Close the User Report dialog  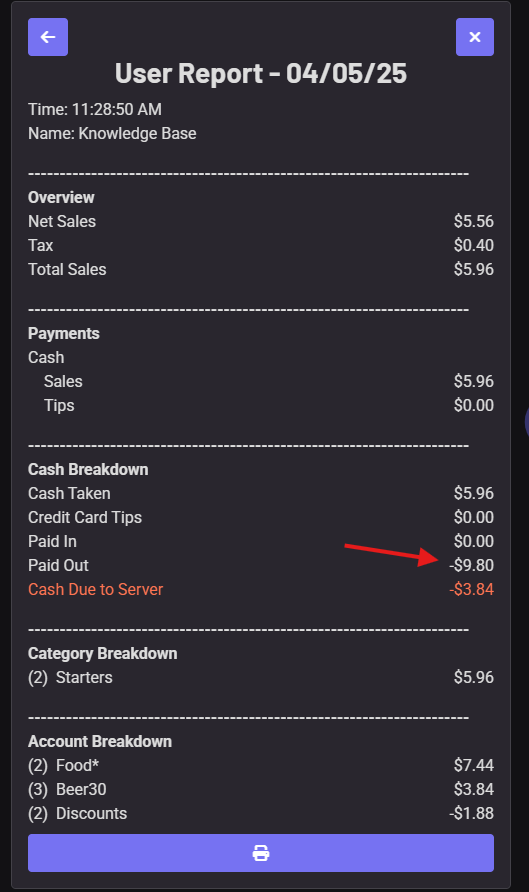click(x=474, y=37)
